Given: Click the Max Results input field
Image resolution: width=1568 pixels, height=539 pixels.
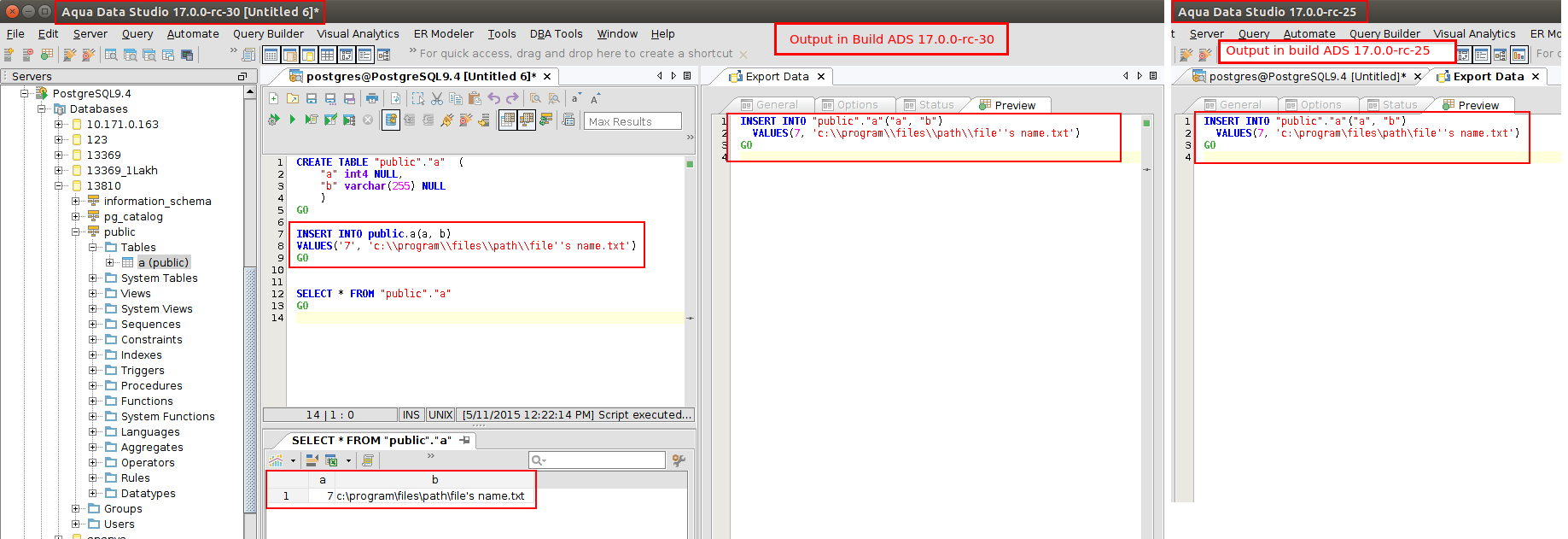Looking at the screenshot, I should pos(632,121).
